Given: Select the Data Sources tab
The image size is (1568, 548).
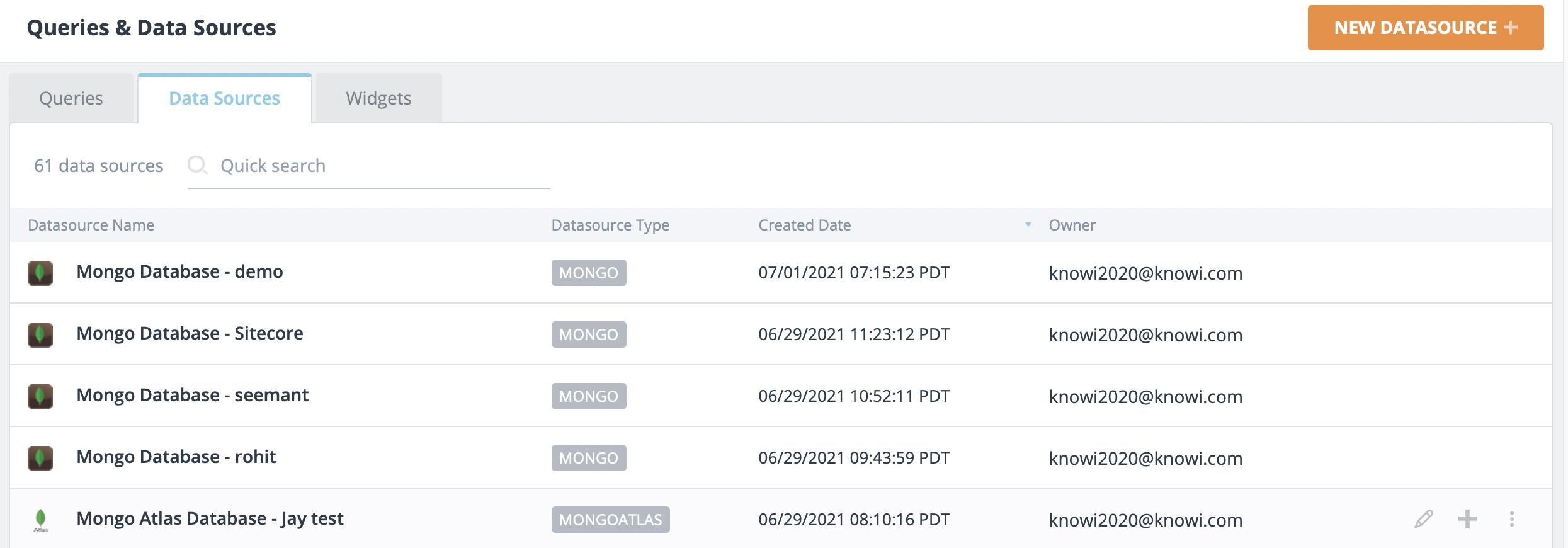Looking at the screenshot, I should click(x=225, y=98).
